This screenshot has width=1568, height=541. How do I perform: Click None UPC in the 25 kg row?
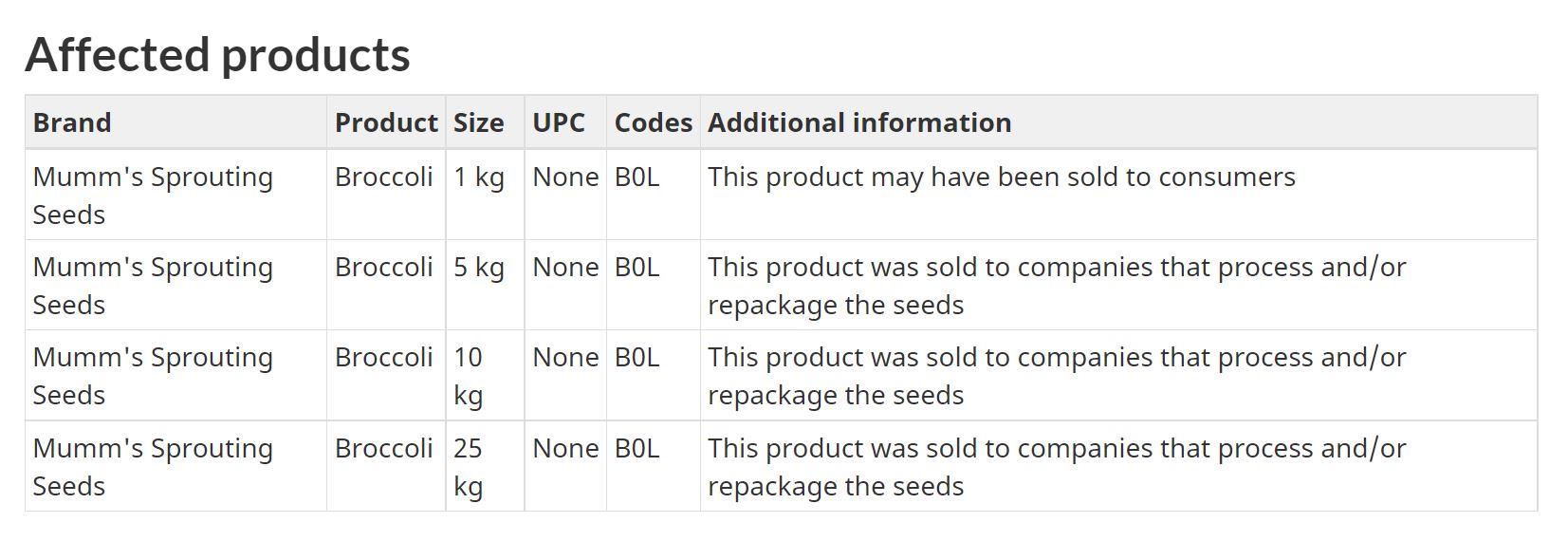(565, 449)
